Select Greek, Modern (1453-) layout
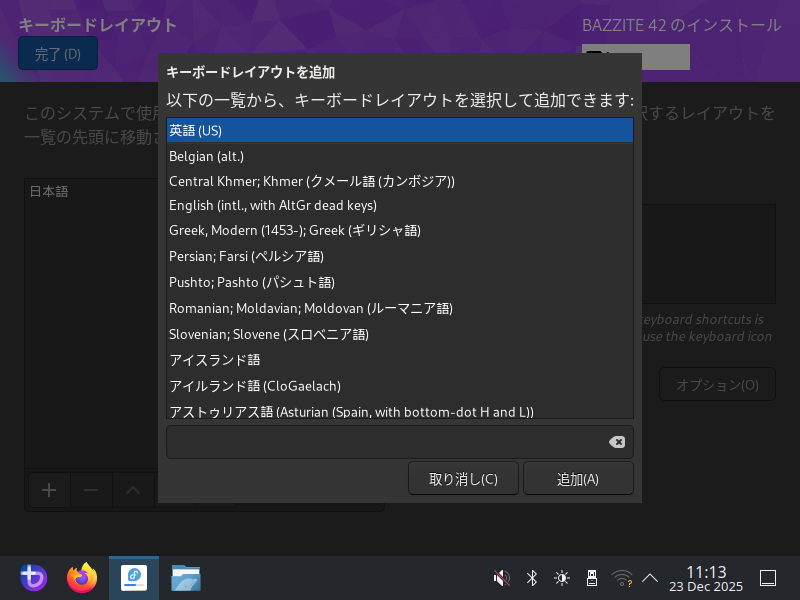This screenshot has height=600, width=800. coord(399,231)
